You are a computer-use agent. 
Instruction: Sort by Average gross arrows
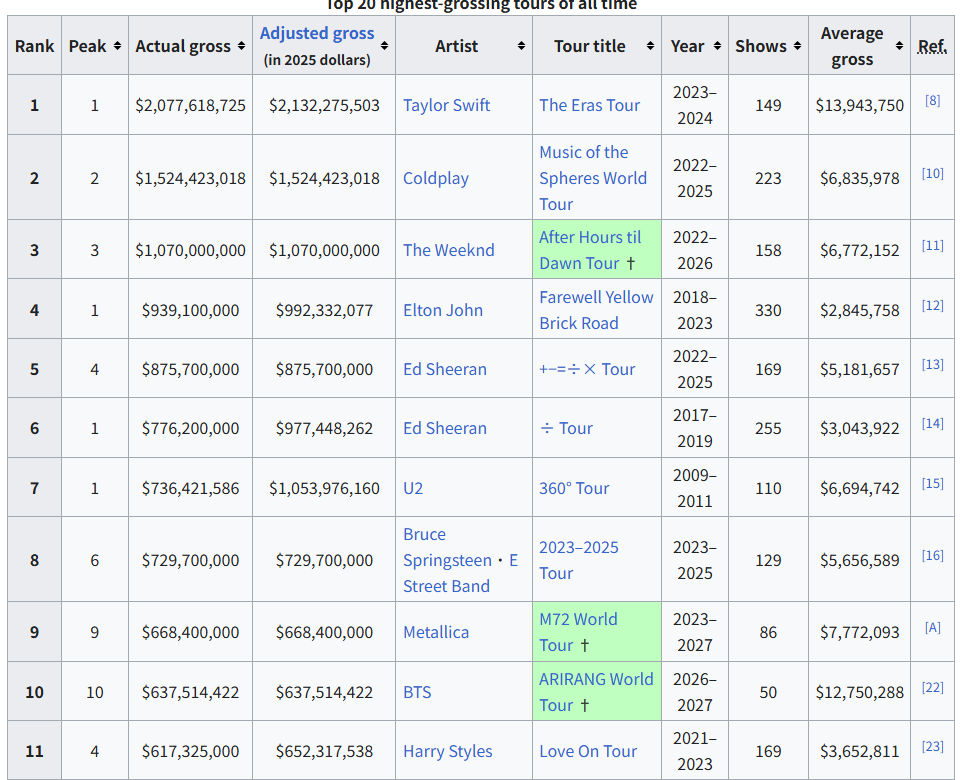[x=899, y=46]
